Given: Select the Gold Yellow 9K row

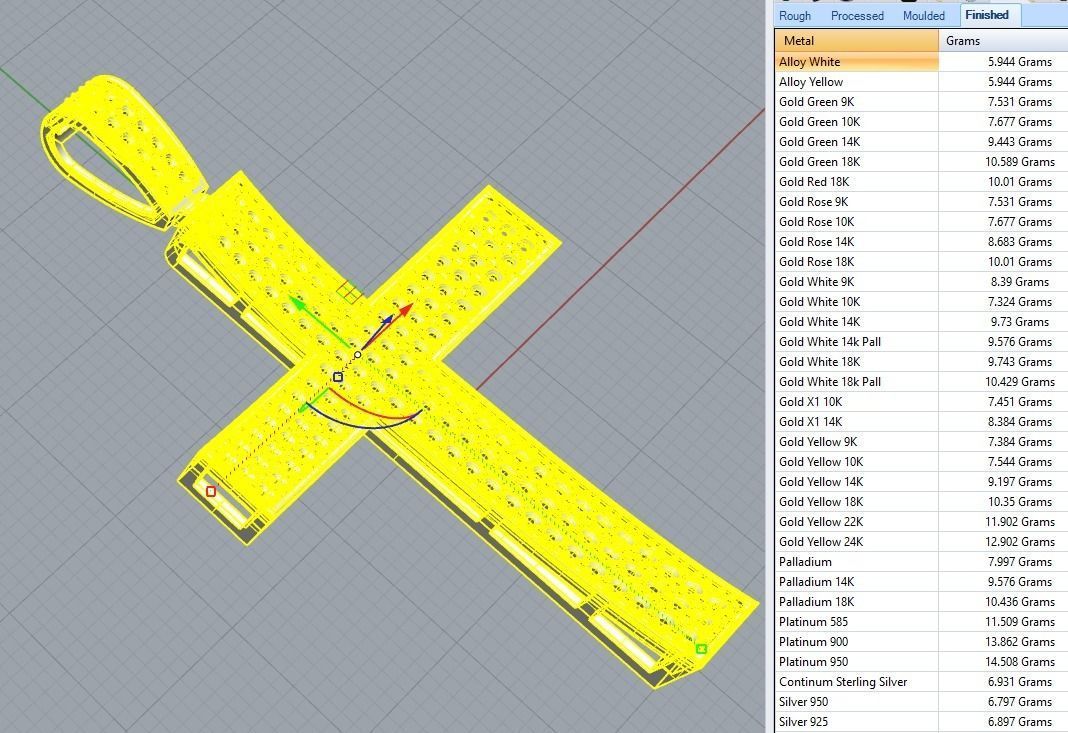Looking at the screenshot, I should [922, 441].
